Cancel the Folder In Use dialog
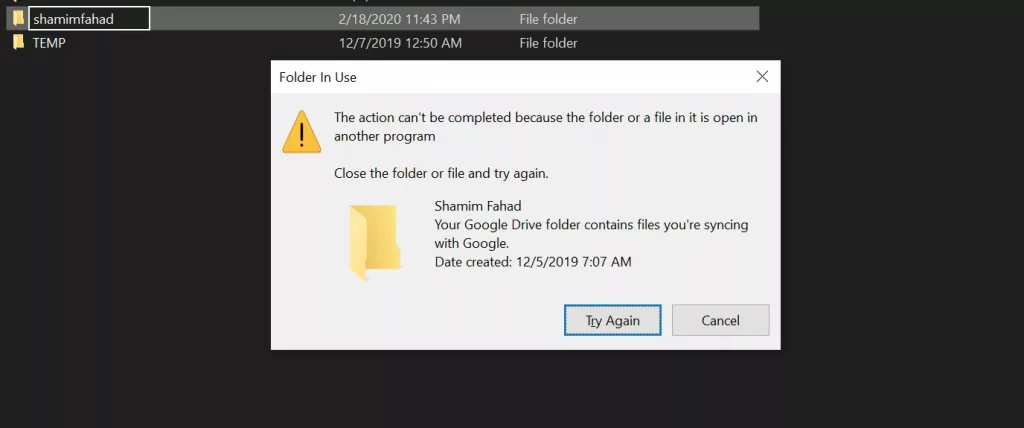The height and width of the screenshot is (428, 1024). pyautogui.click(x=720, y=320)
